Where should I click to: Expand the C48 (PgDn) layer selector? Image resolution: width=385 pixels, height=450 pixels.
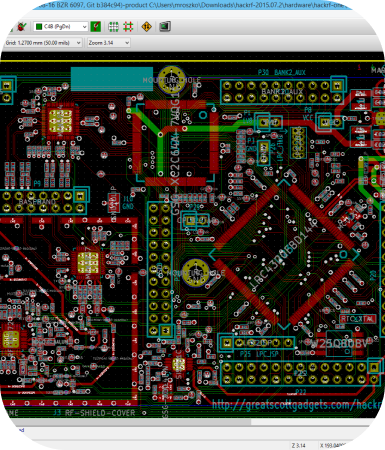tap(60, 26)
